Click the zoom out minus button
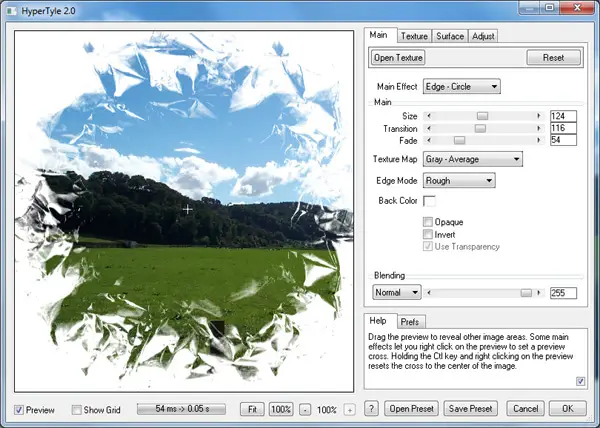Image resolution: width=600 pixels, height=428 pixels. (305, 410)
